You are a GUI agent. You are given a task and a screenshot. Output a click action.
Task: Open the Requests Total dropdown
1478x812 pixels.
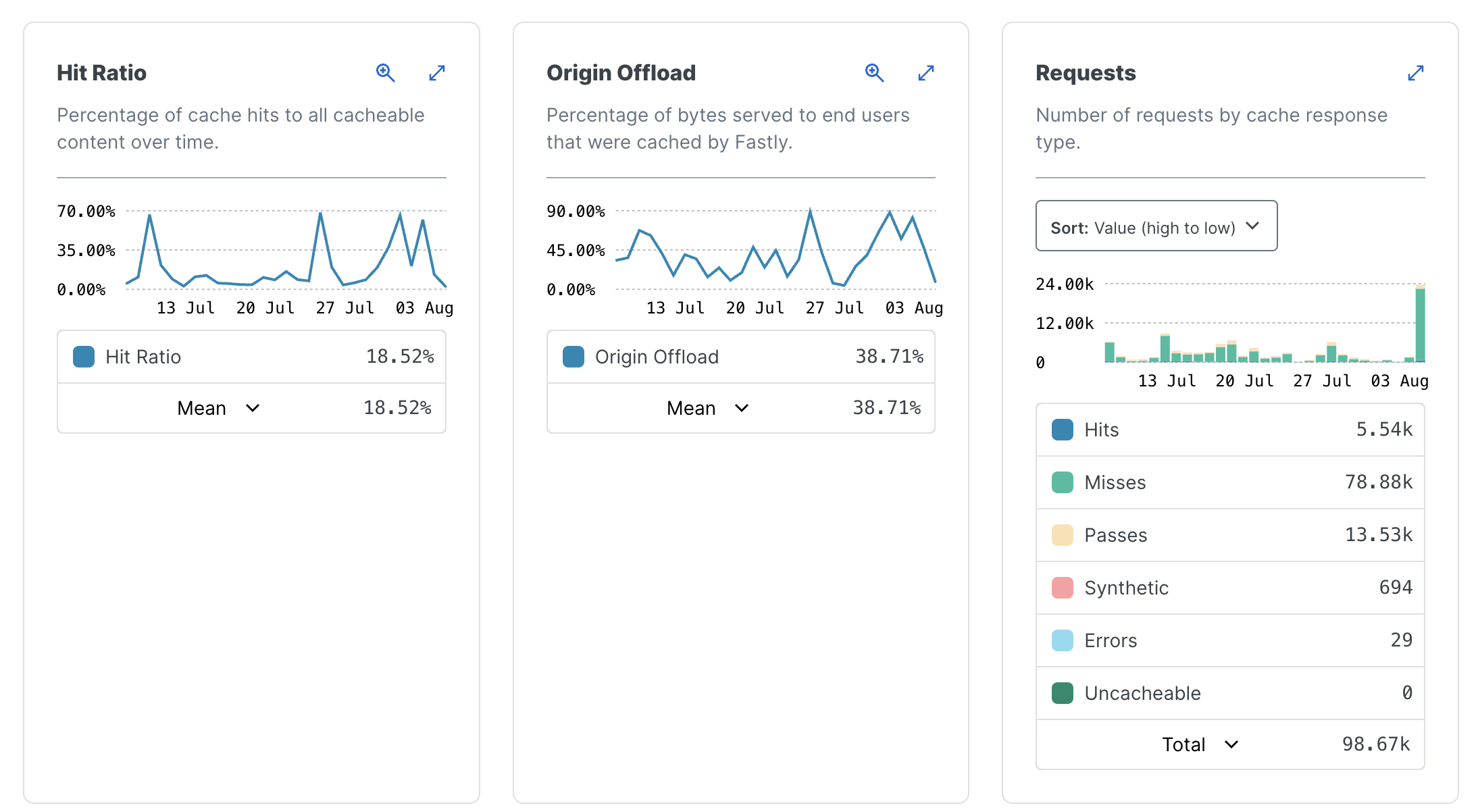click(1200, 744)
